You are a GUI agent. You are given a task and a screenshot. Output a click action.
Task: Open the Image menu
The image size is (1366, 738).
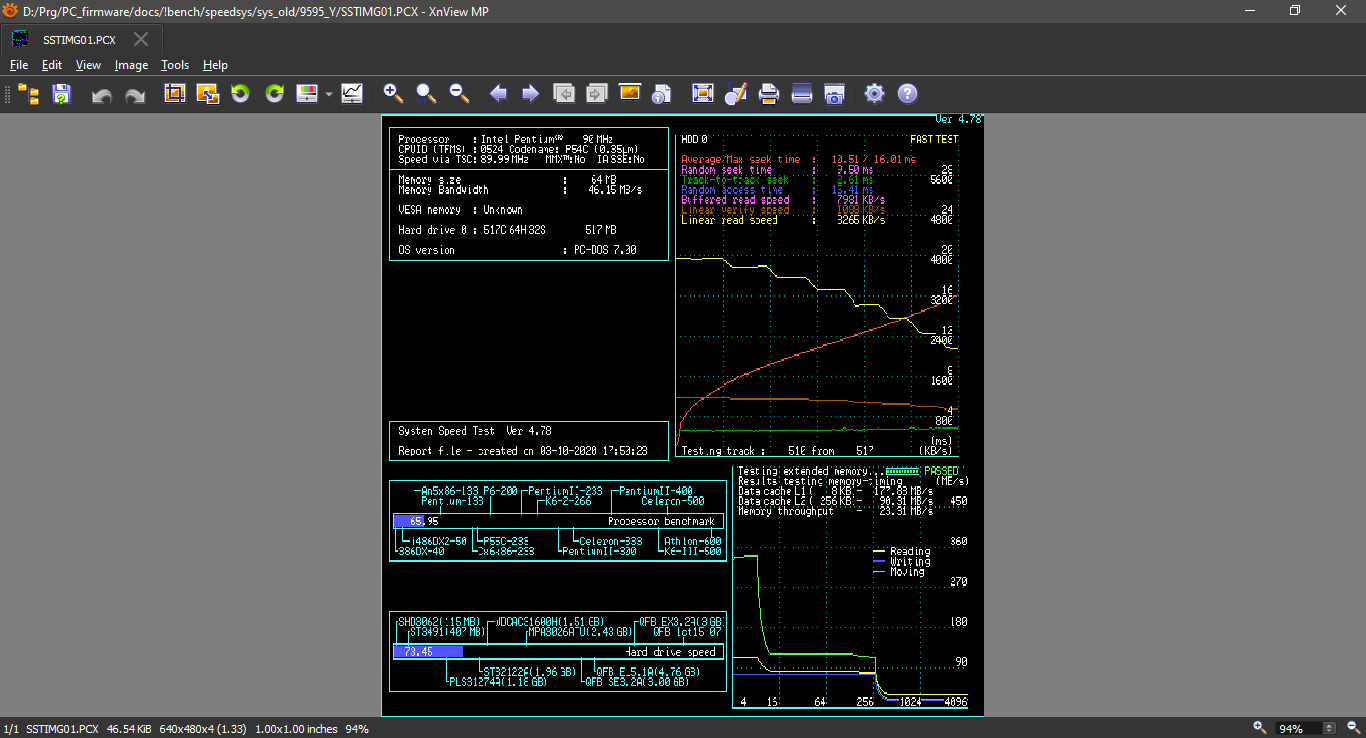[131, 65]
